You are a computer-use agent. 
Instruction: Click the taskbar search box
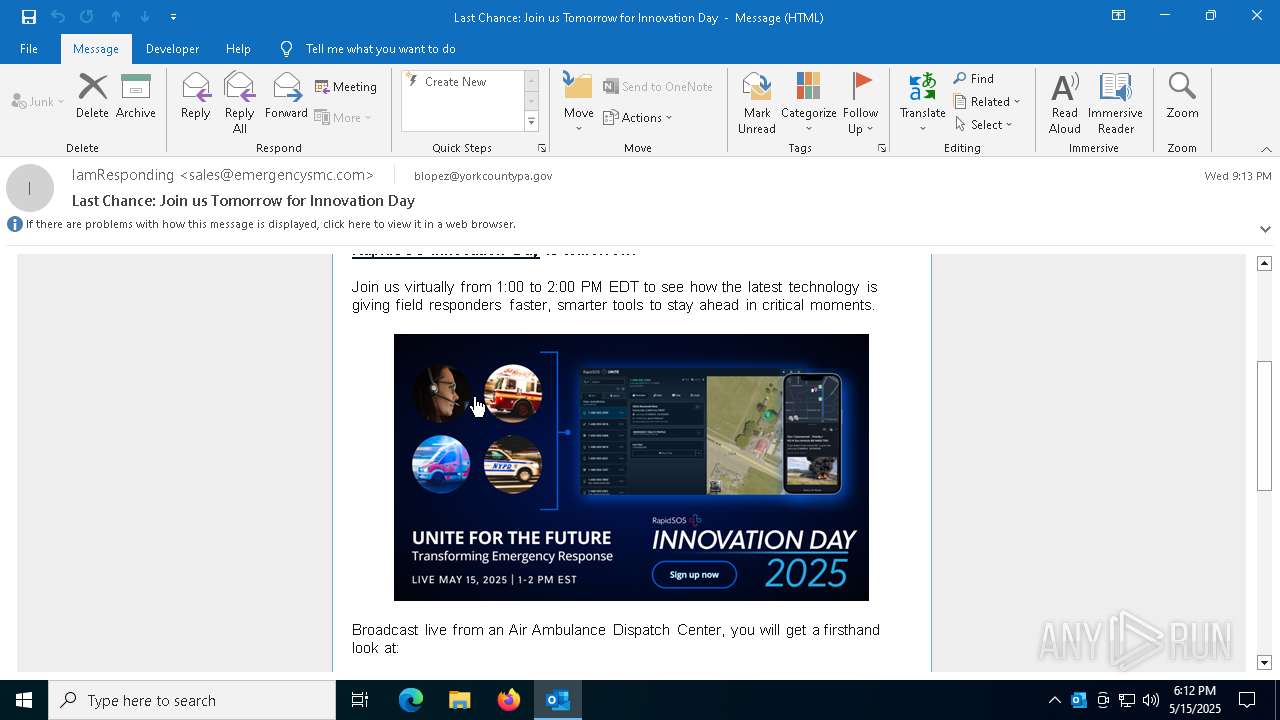(192, 700)
